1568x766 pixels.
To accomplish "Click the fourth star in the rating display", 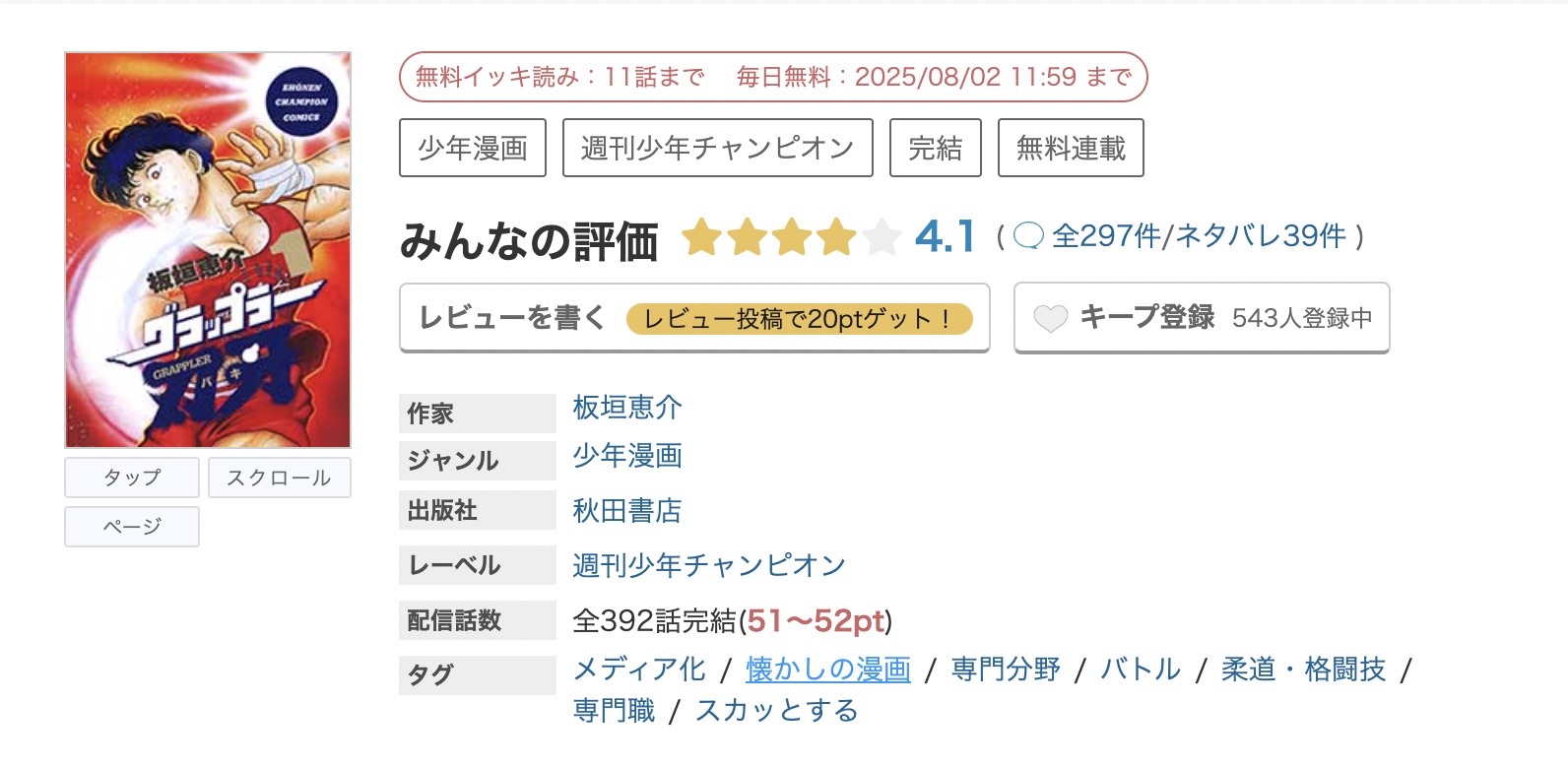I will [x=838, y=236].
